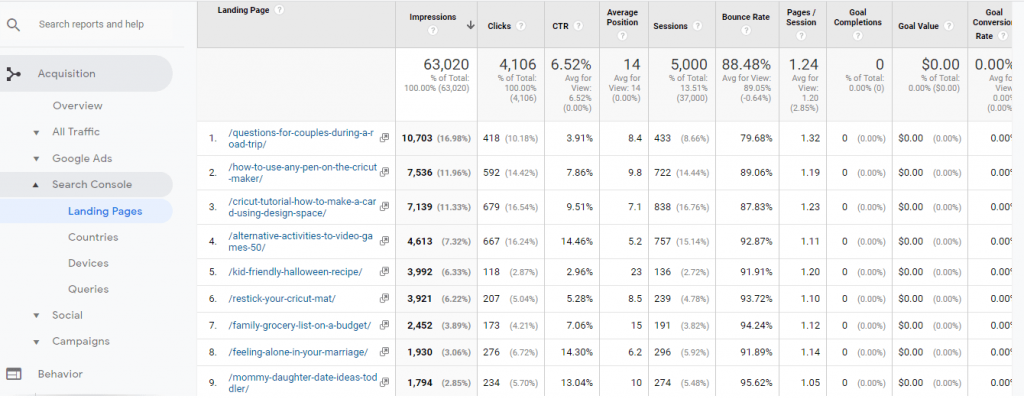Sort by Pages / Session column header

pyautogui.click(x=801, y=18)
